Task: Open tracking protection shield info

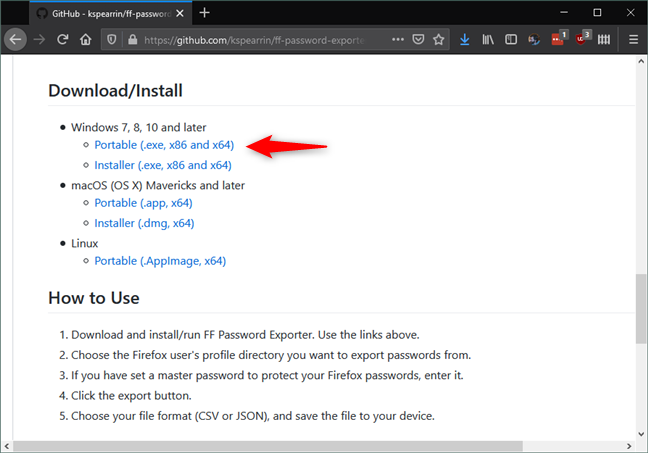Action: click(x=112, y=40)
